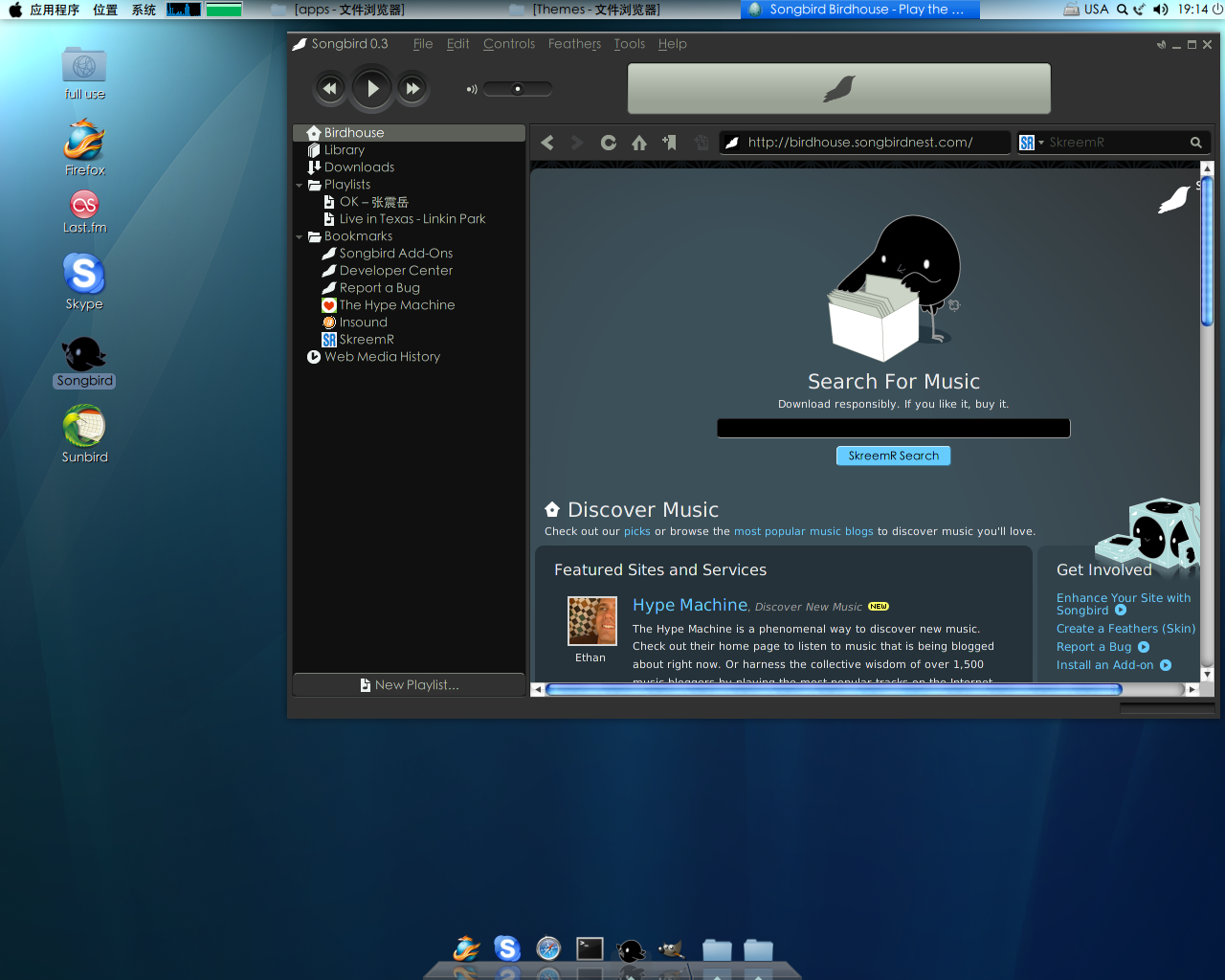This screenshot has height=980, width=1225.
Task: Follow the 'most popular music blogs' link
Action: [804, 531]
